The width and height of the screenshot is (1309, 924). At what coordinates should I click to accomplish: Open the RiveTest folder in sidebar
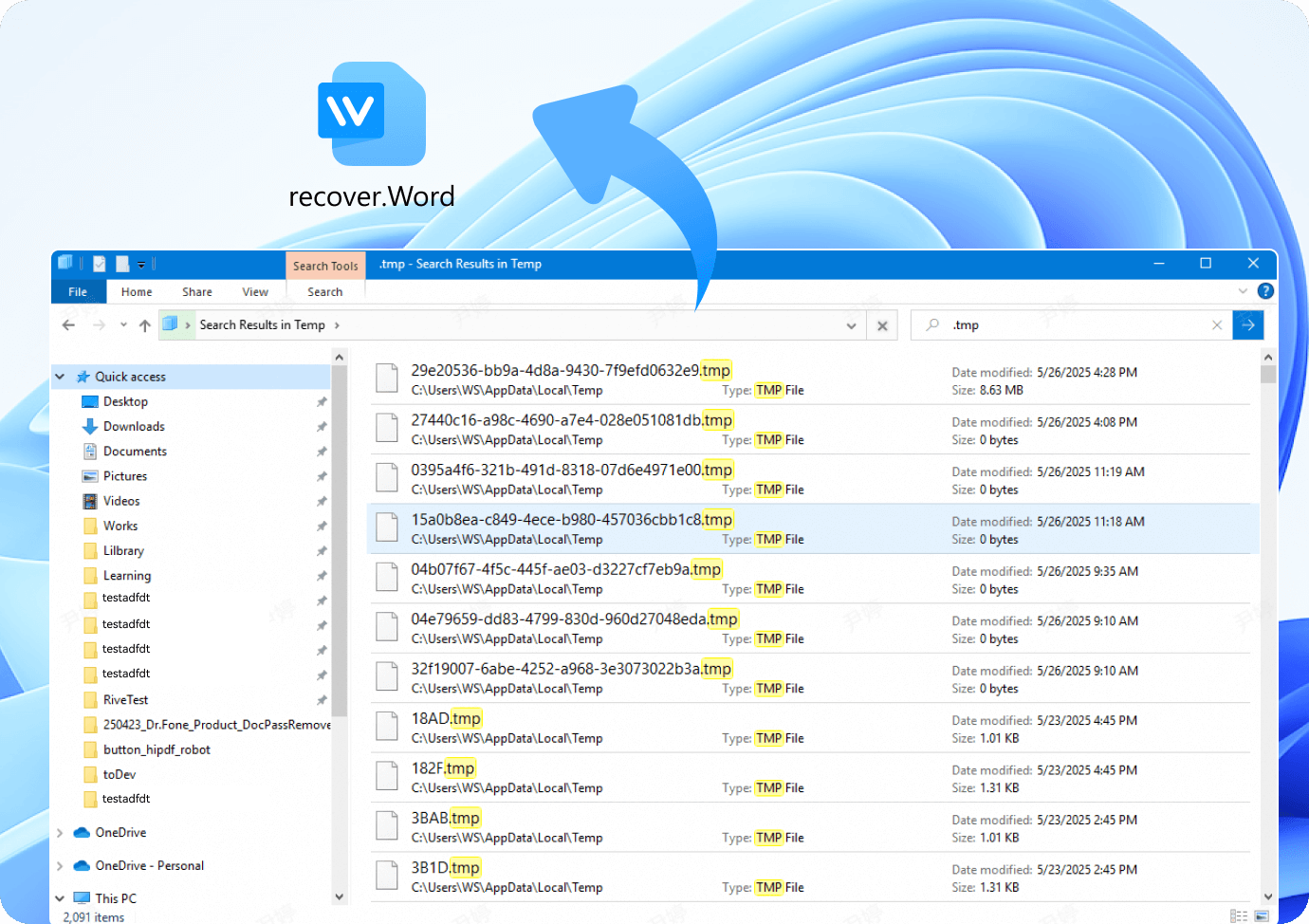pos(125,699)
